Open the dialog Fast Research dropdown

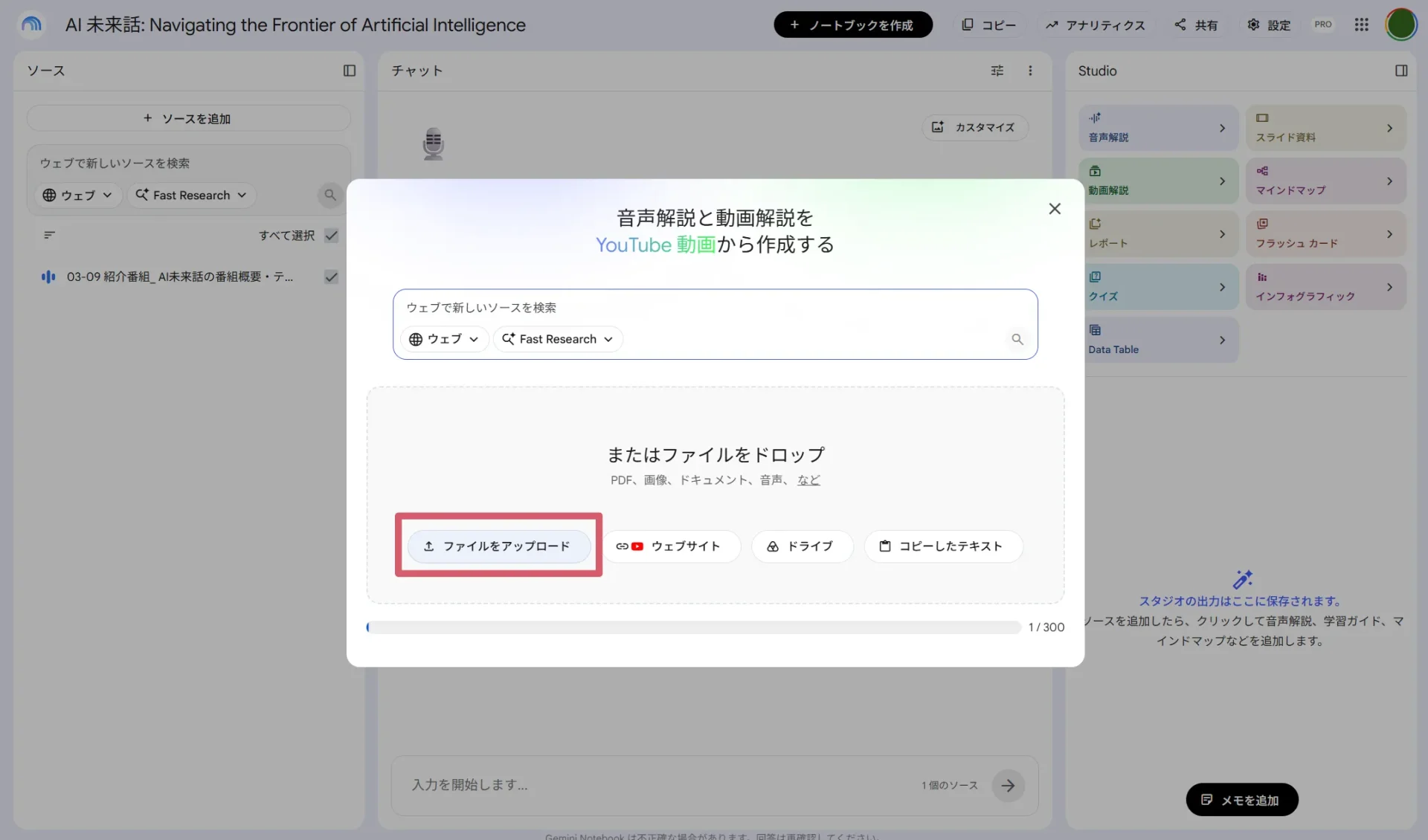pos(558,339)
